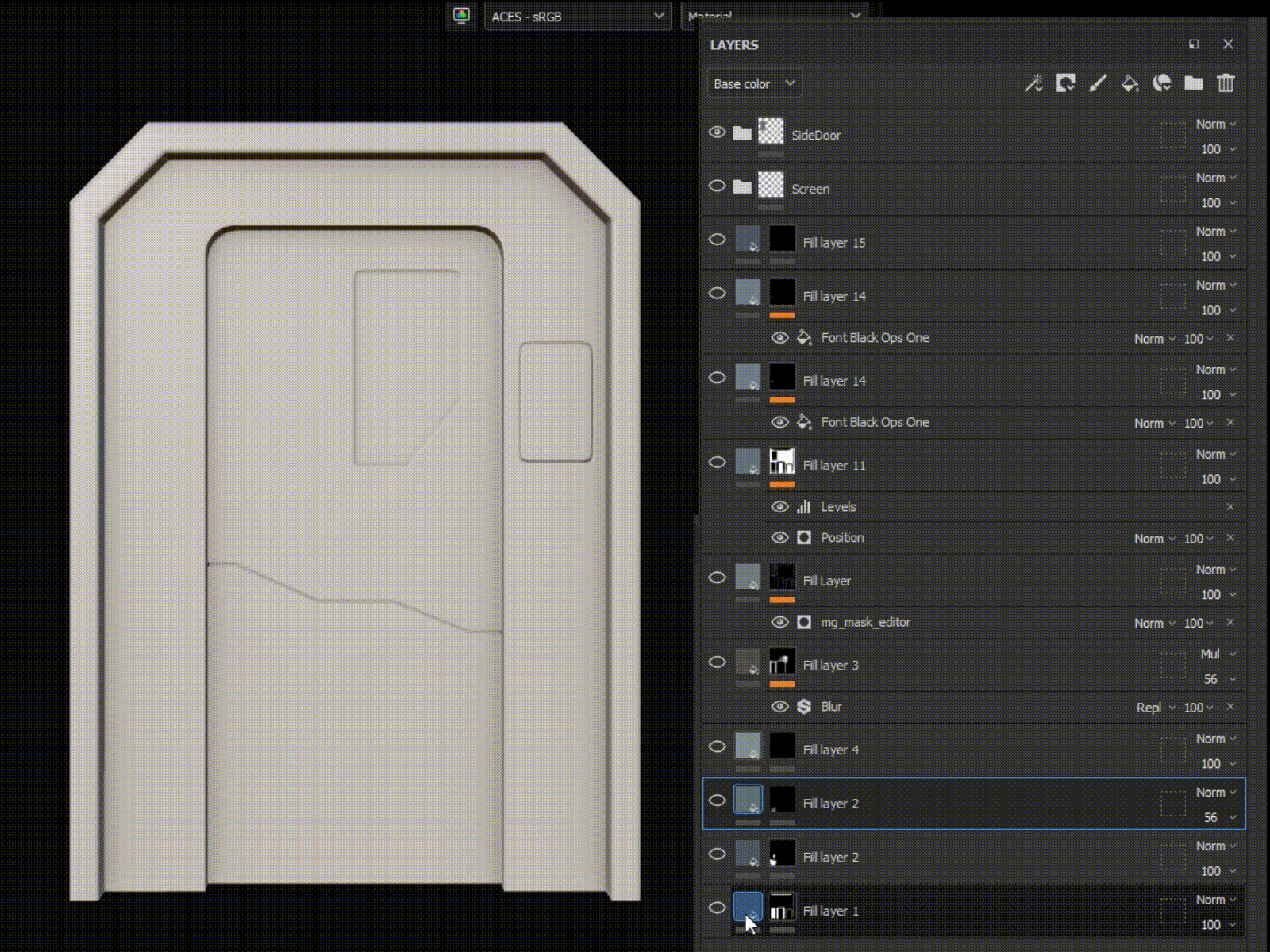Select the Position generator under Fill layer 11
The height and width of the screenshot is (952, 1270).
(x=842, y=538)
